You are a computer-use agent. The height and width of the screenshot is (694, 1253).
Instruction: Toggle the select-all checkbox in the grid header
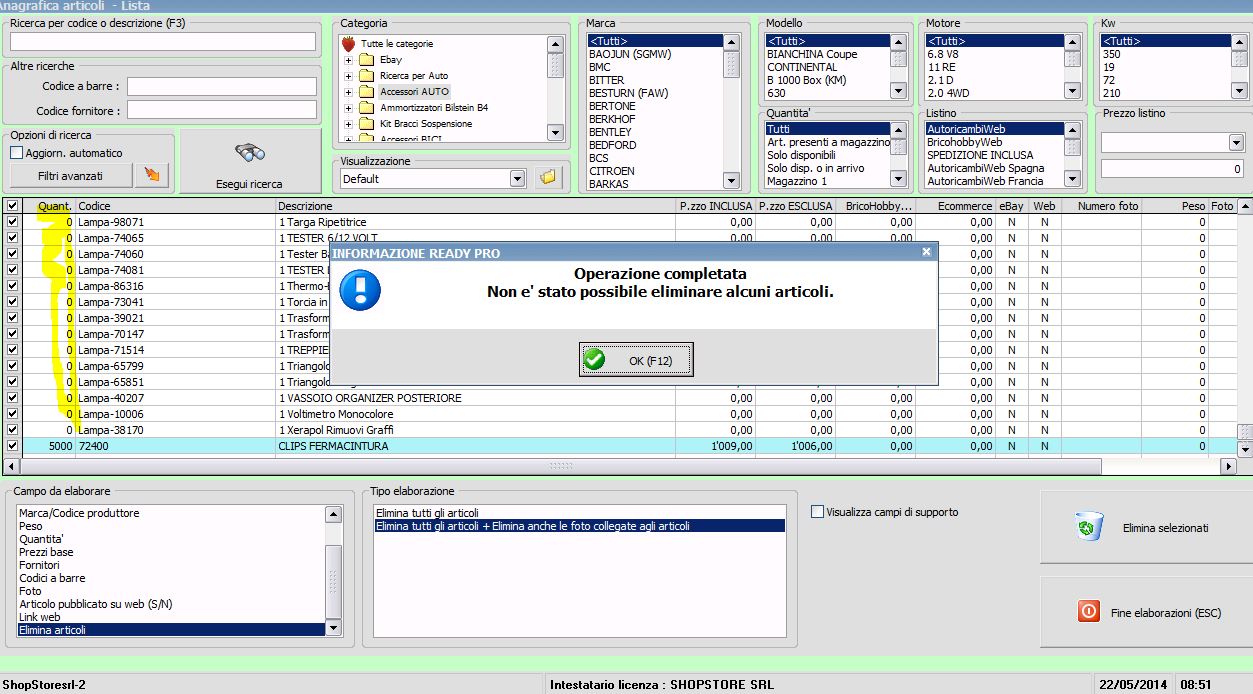[12, 206]
